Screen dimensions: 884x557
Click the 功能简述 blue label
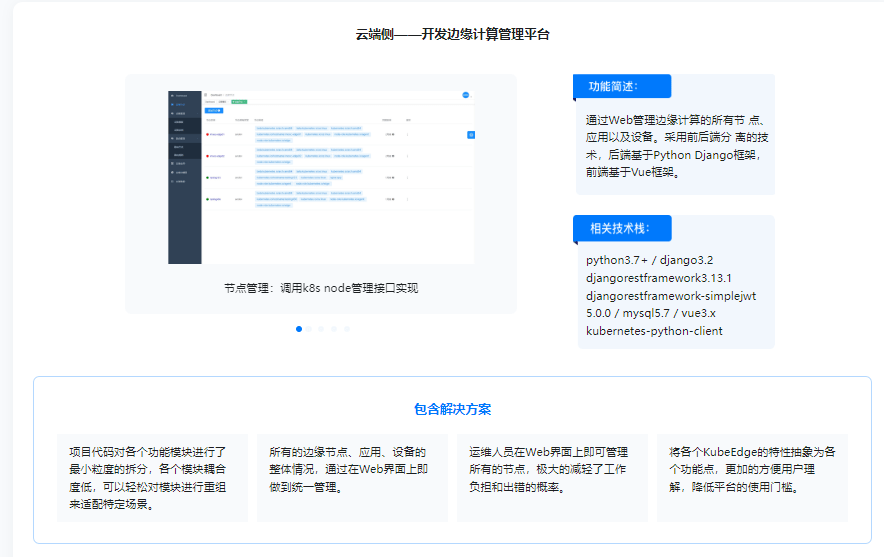coord(622,86)
